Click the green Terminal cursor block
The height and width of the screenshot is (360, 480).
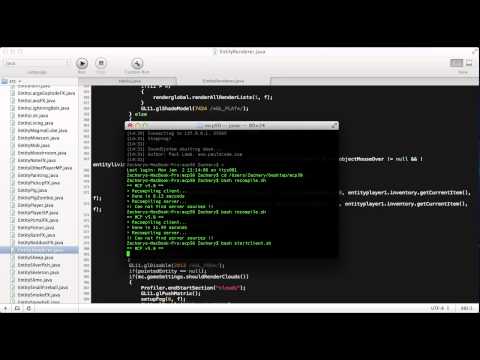pos(128,254)
